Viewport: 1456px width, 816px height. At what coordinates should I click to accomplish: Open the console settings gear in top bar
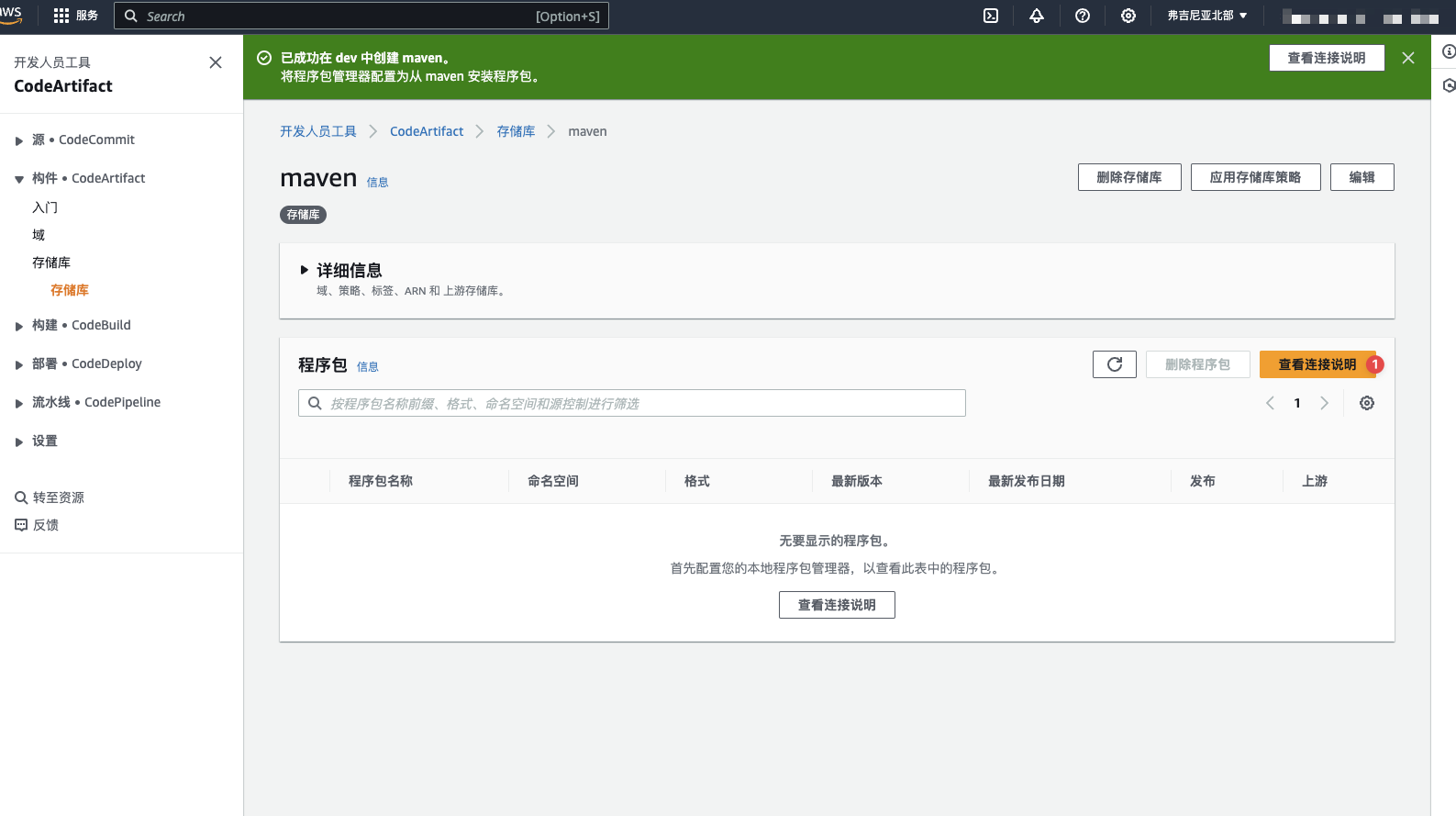point(1128,16)
